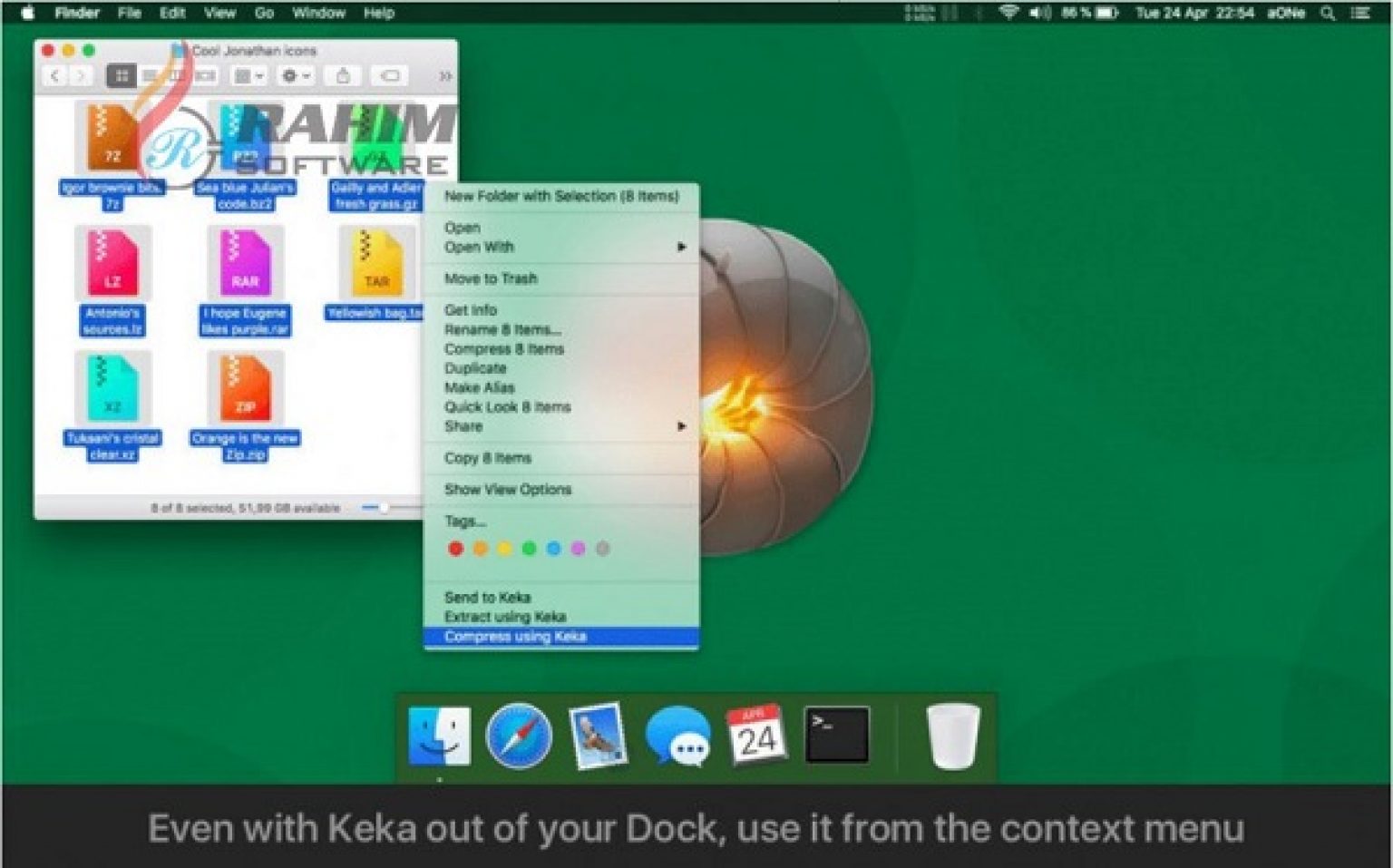Switch Finder to icon view mode
Image resolution: width=1393 pixels, height=868 pixels.
[x=121, y=76]
